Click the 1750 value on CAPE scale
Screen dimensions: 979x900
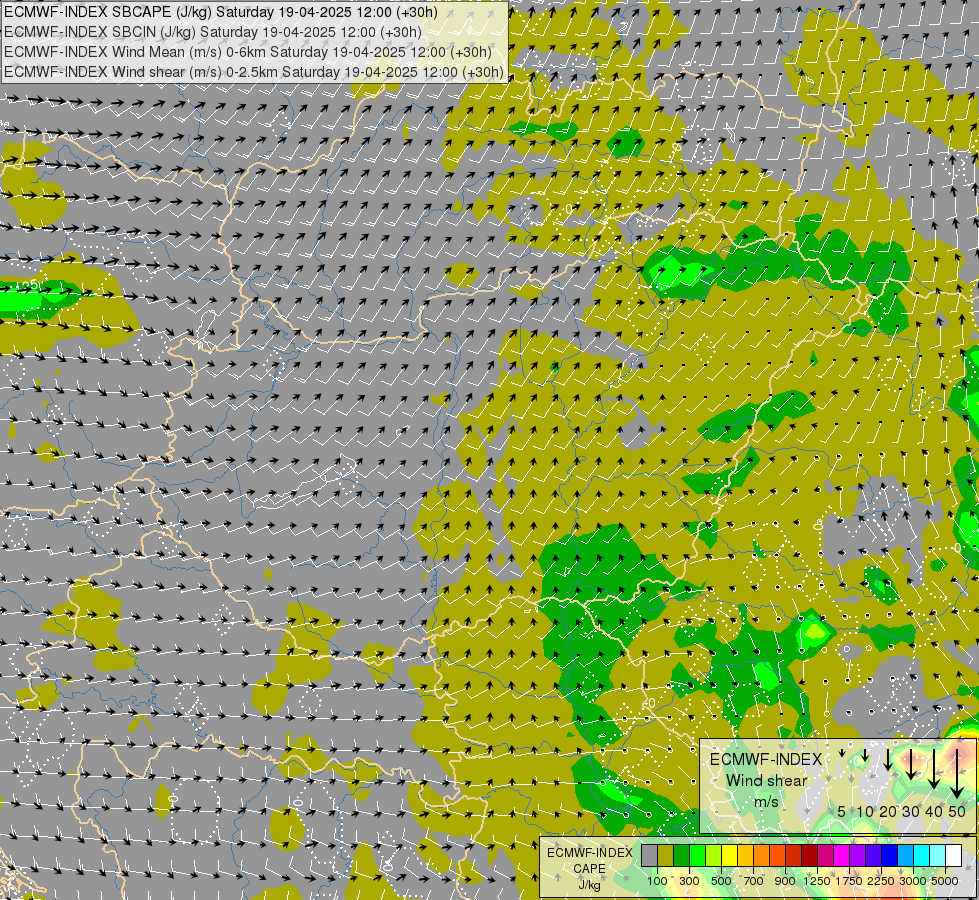click(x=849, y=881)
